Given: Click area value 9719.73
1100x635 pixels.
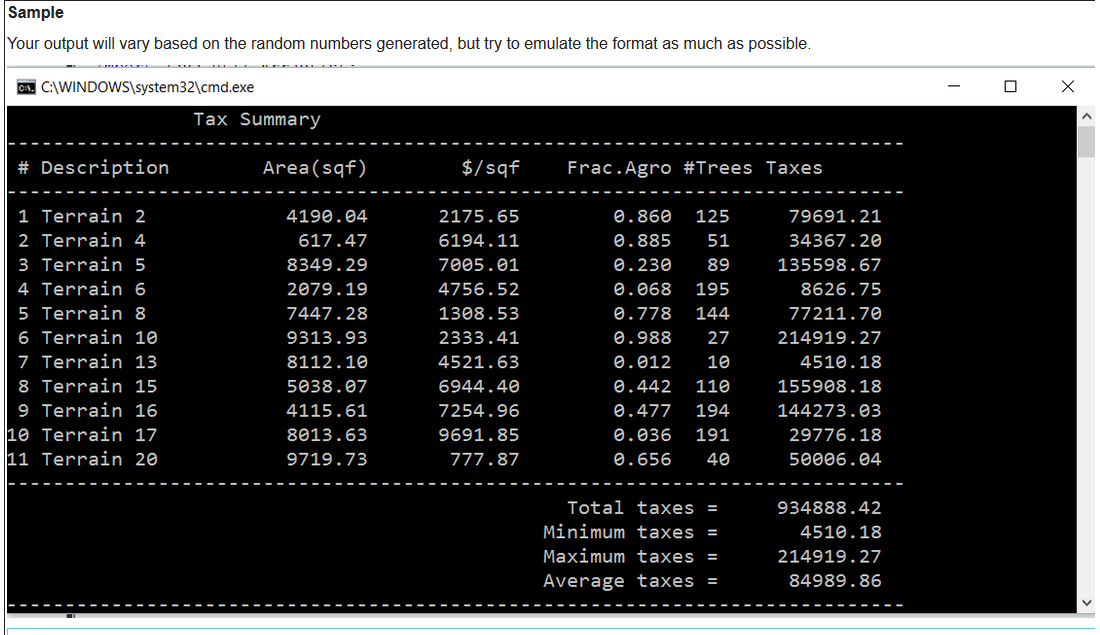Looking at the screenshot, I should (327, 460).
